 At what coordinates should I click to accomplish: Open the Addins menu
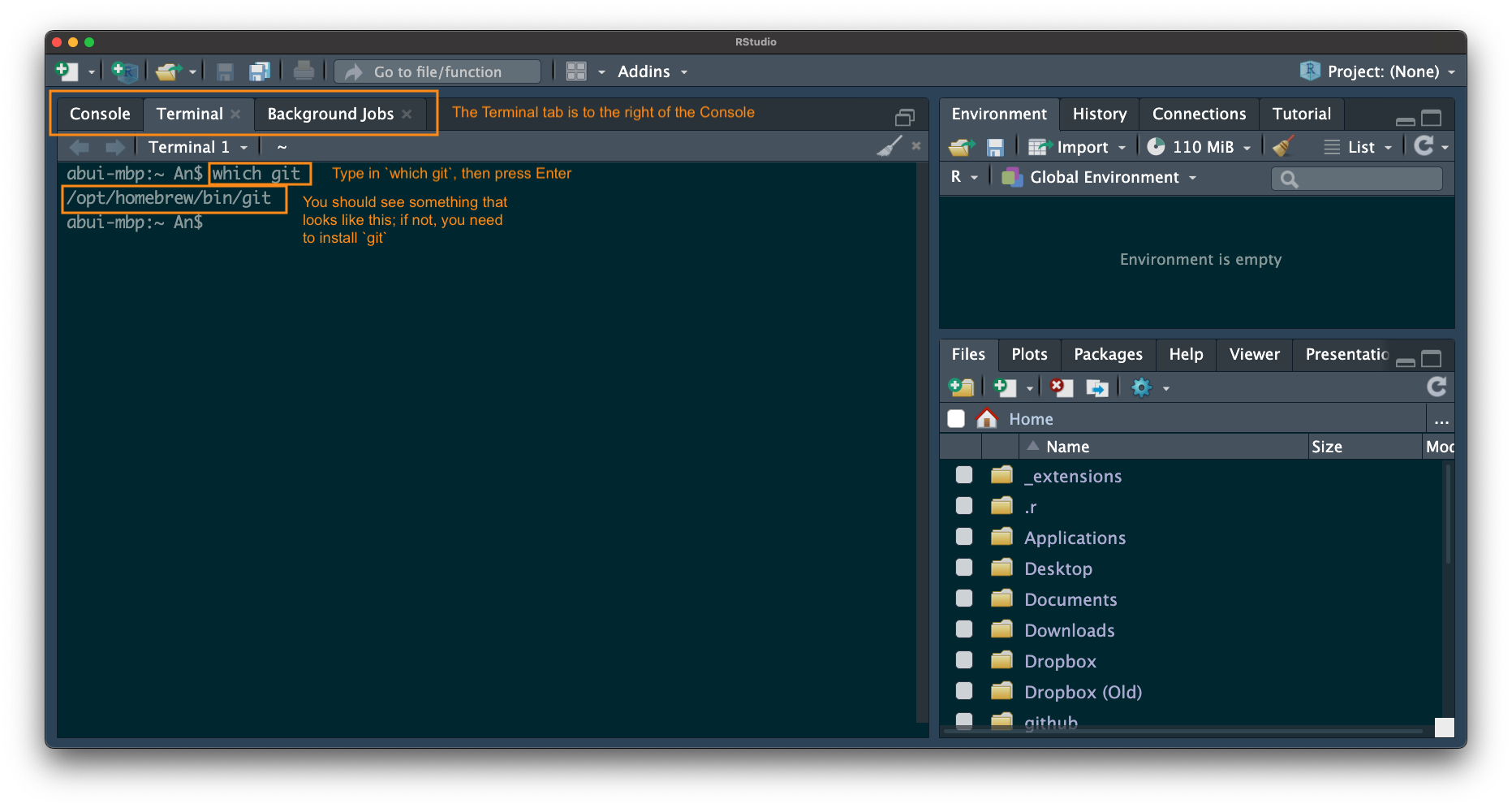(652, 71)
